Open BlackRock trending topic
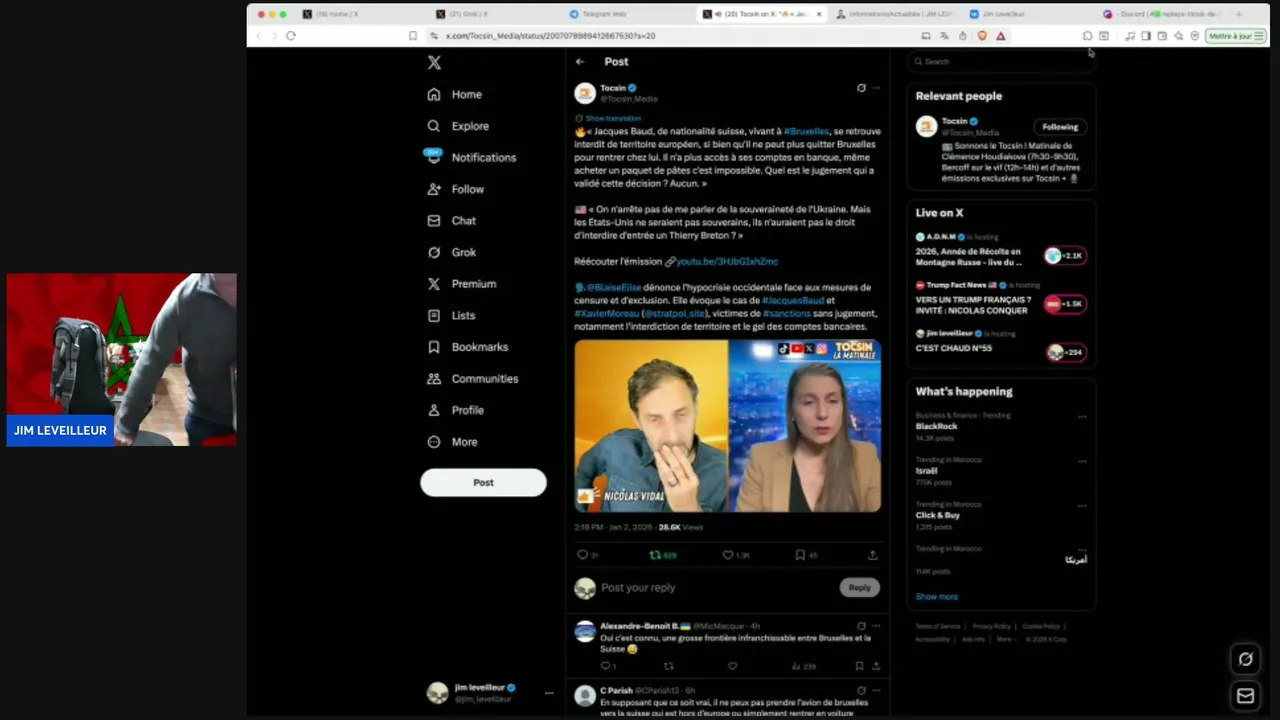Viewport: 1280px width, 720px height. (x=936, y=426)
